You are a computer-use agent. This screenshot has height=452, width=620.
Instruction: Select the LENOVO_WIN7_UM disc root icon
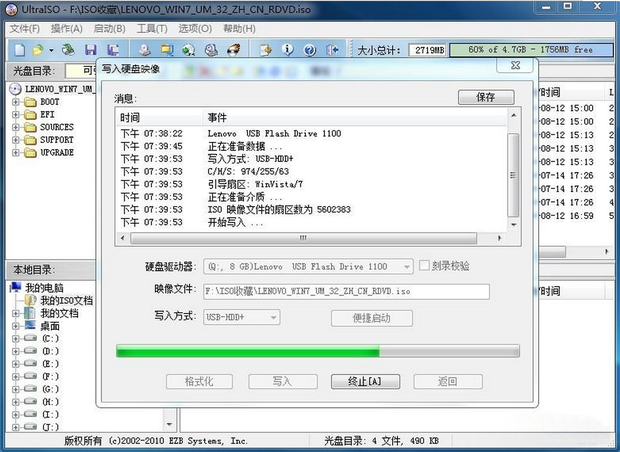point(15,89)
